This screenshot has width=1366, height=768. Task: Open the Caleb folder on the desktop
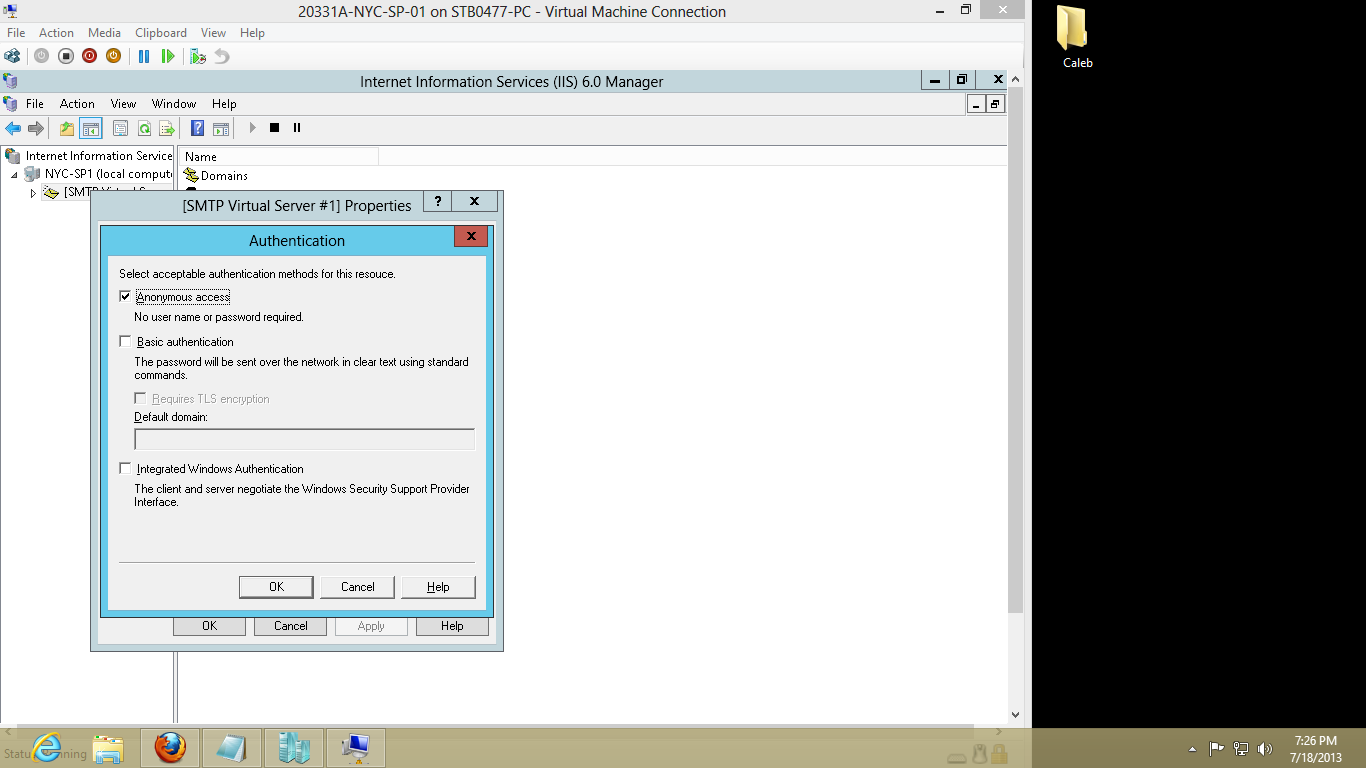1077,37
